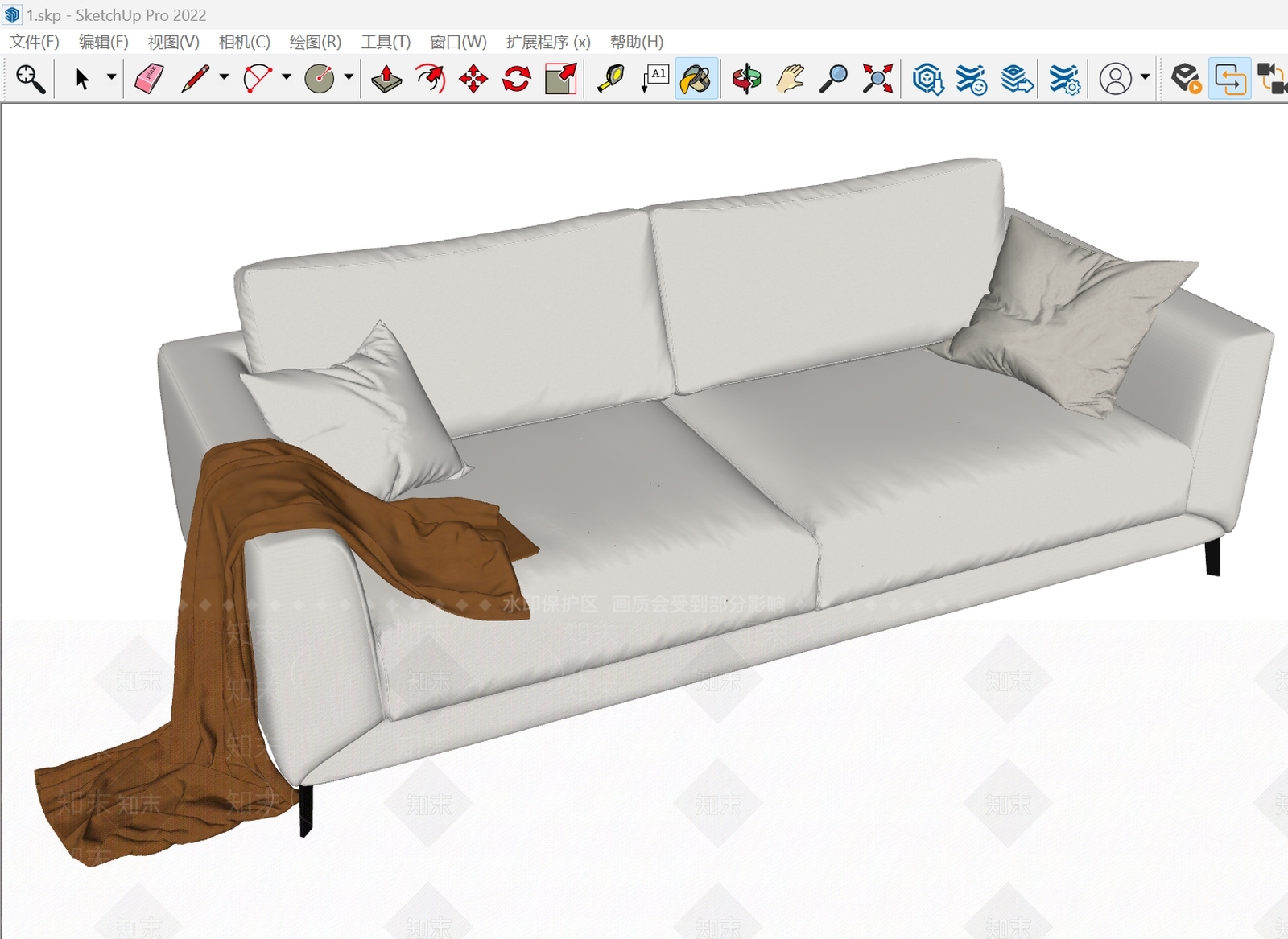The width and height of the screenshot is (1288, 939).
Task: Click the brown throw blanket on the sofa
Action: [217, 612]
